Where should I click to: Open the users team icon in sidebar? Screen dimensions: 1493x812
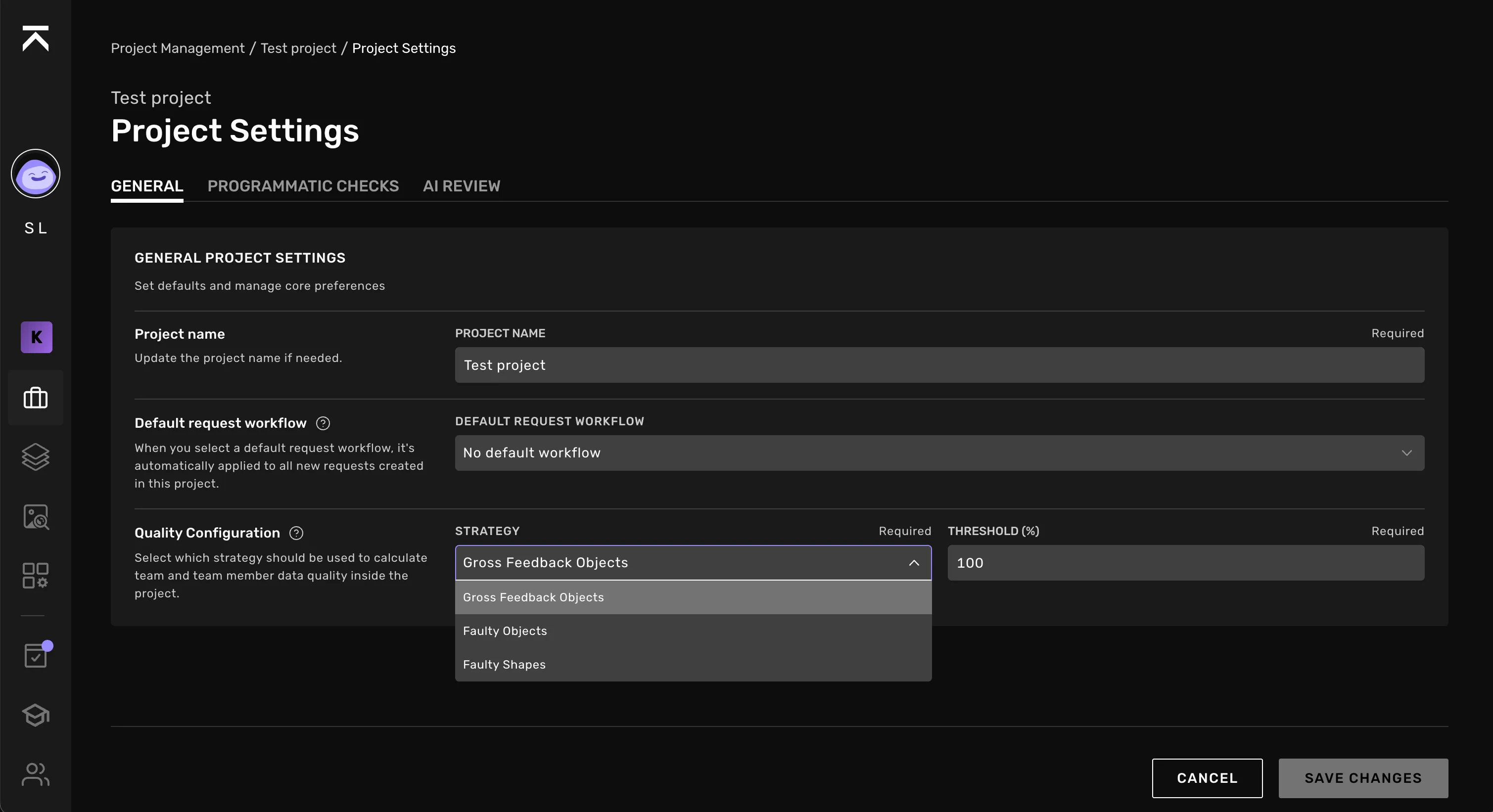coord(35,774)
